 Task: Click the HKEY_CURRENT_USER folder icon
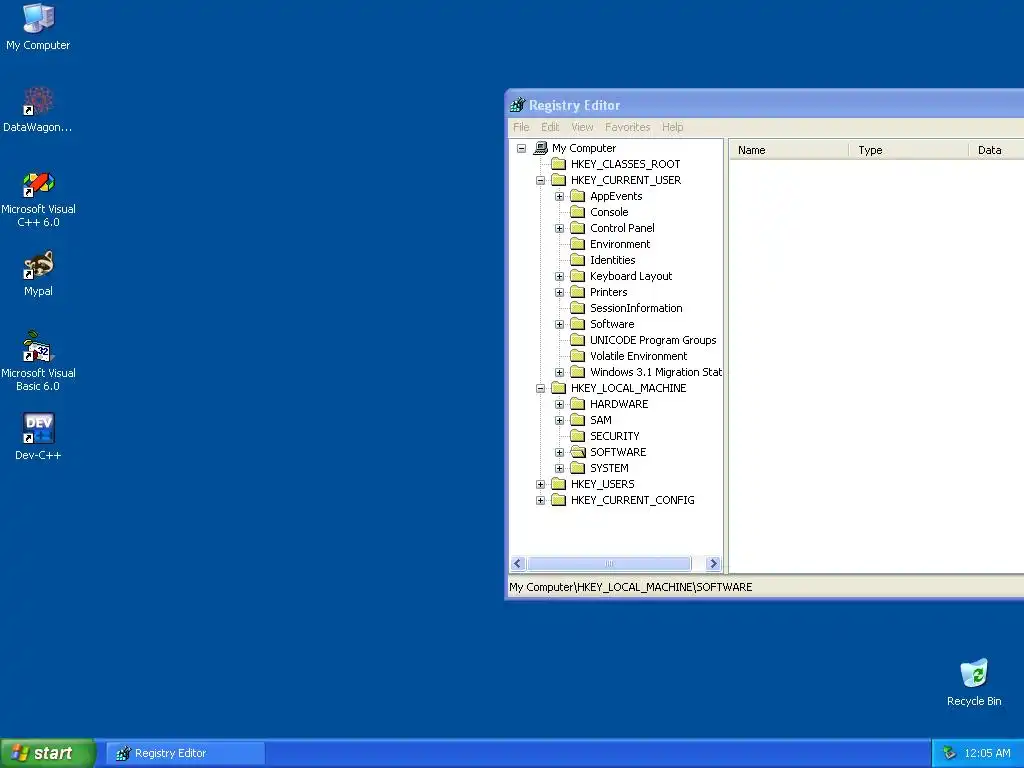[558, 180]
